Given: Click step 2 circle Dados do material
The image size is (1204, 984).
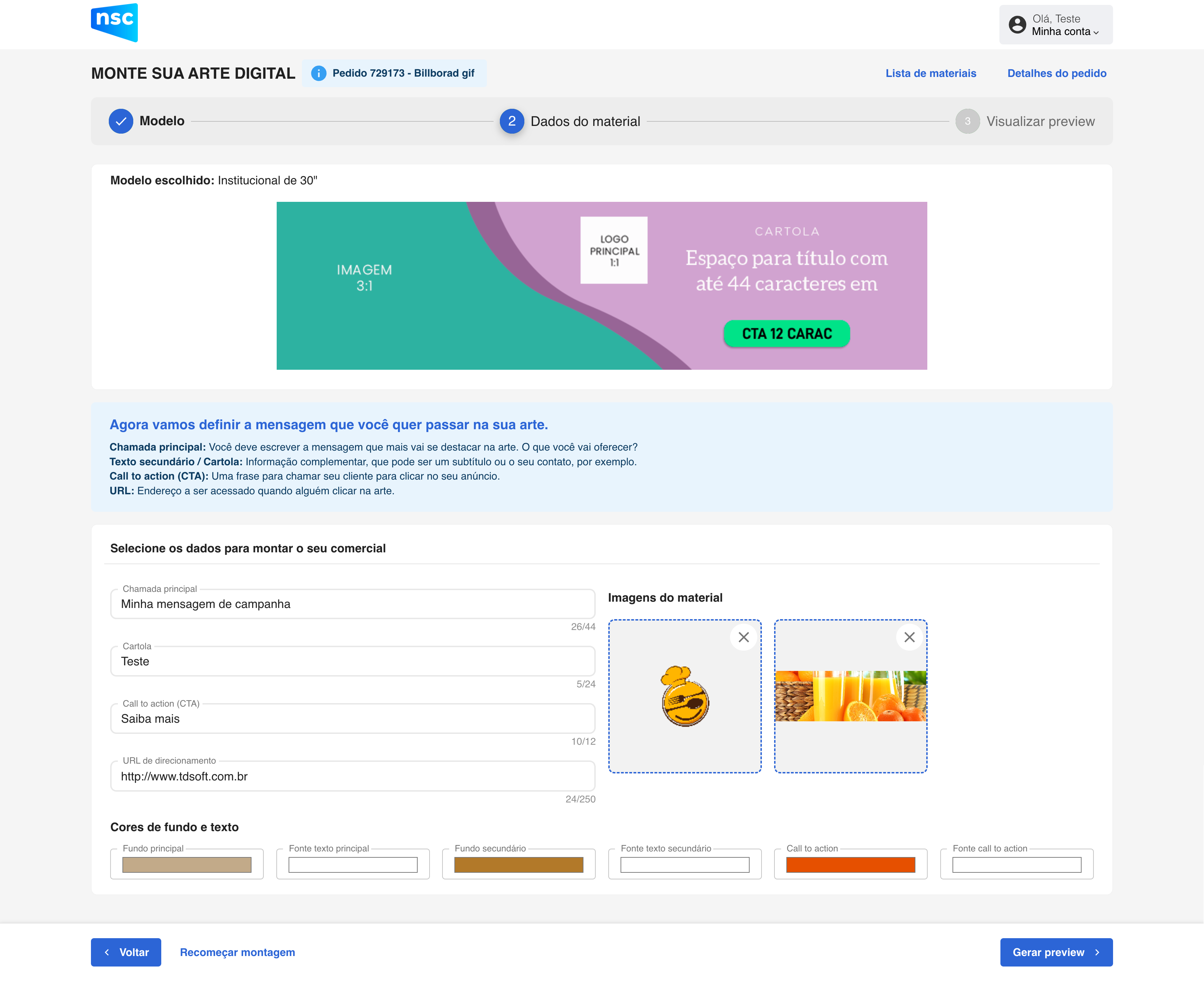Looking at the screenshot, I should tap(511, 121).
